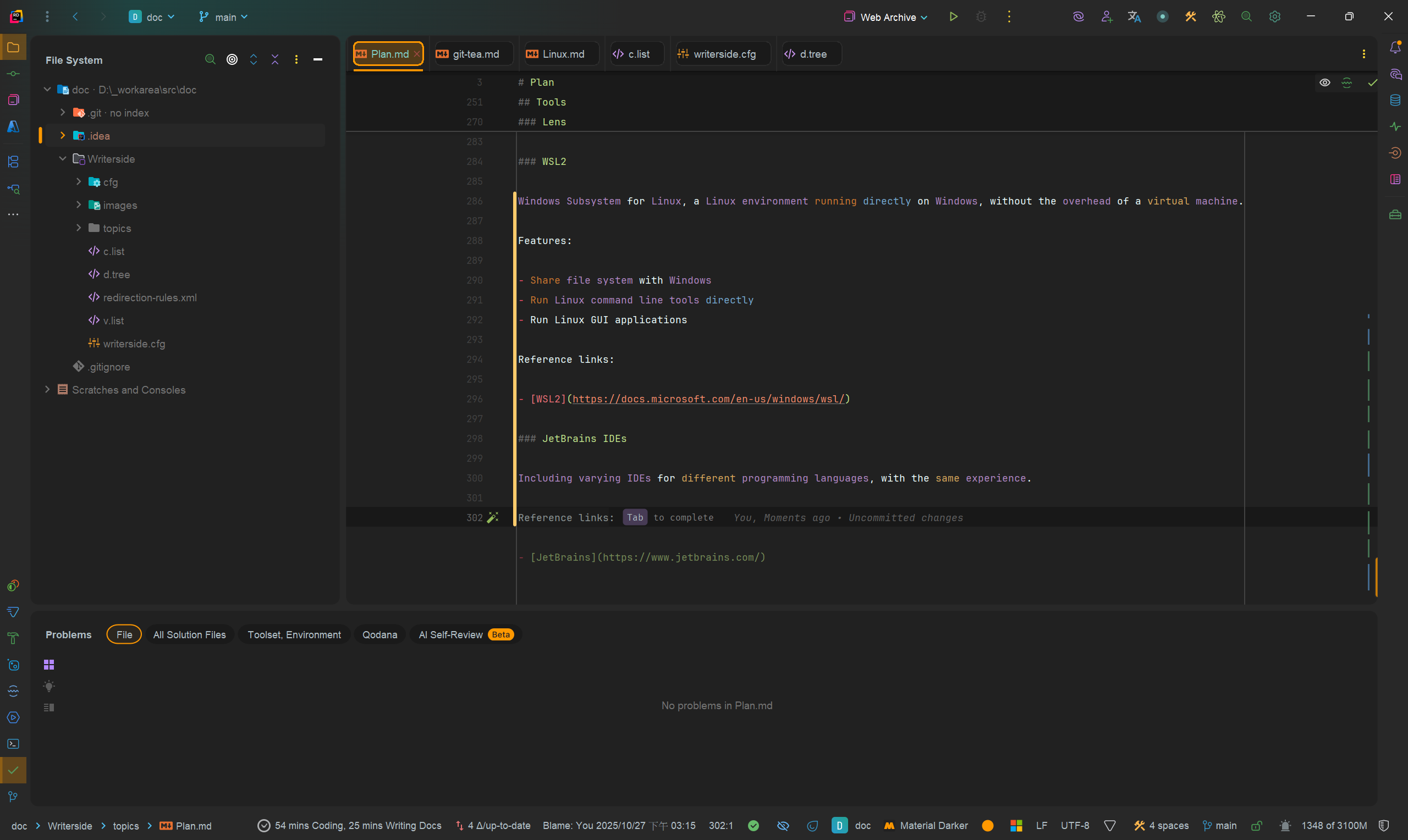Expand the topics folder

click(79, 228)
